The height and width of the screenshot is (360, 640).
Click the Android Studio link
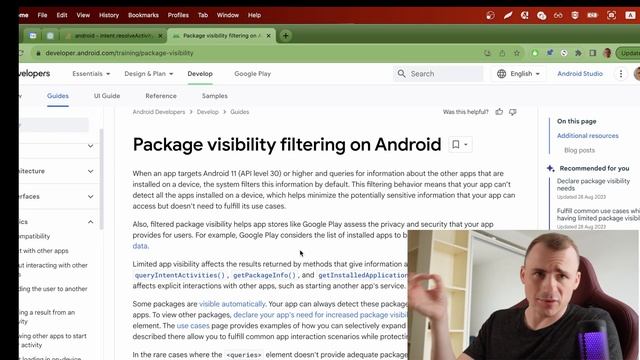580,73
